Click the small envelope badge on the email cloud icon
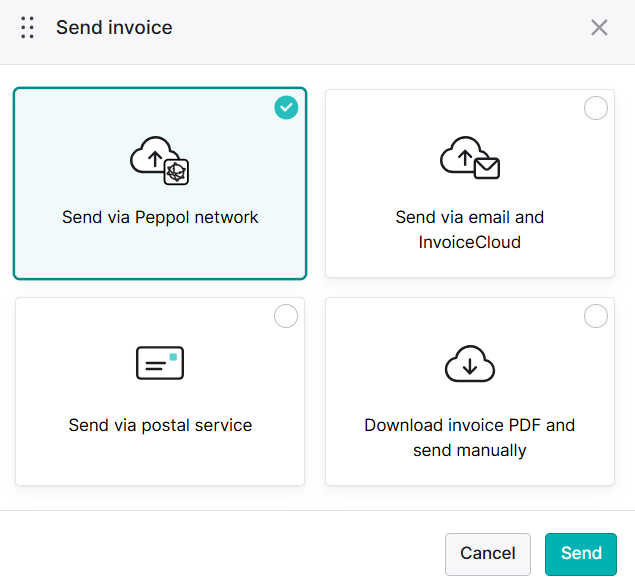635x585 pixels. pos(487,168)
